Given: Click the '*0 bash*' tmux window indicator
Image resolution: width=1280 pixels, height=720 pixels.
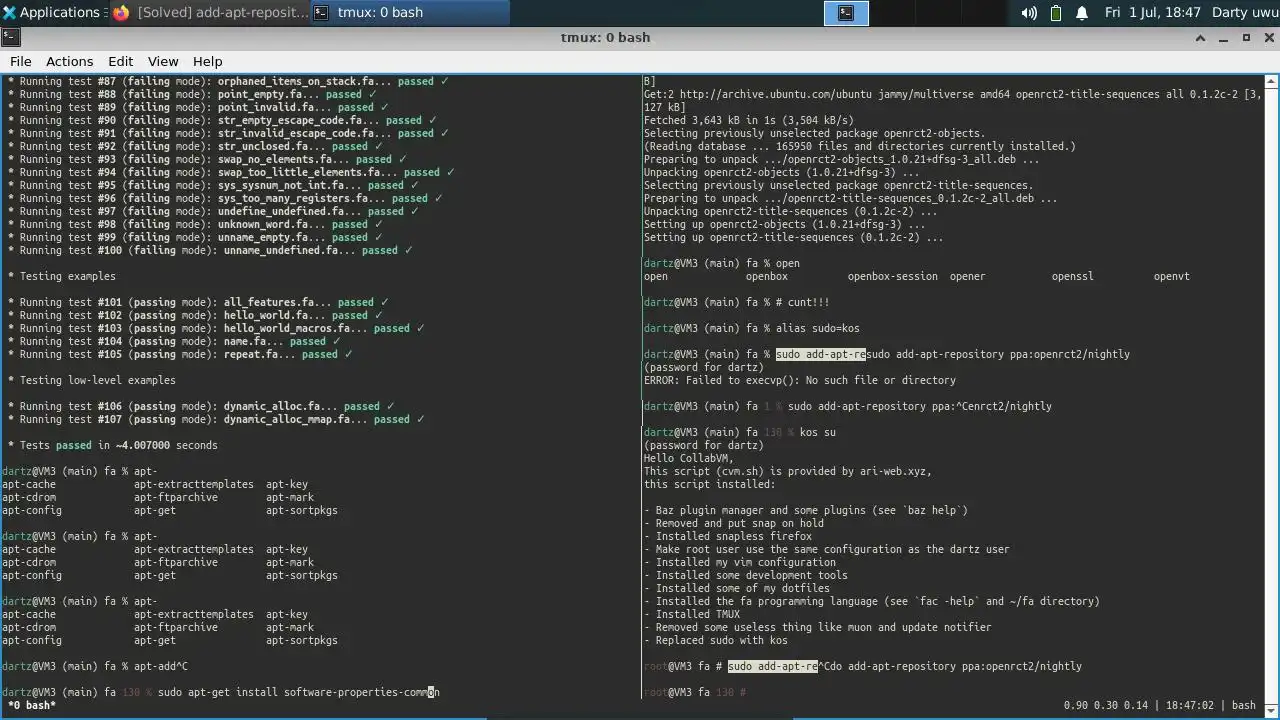Looking at the screenshot, I should (32, 705).
